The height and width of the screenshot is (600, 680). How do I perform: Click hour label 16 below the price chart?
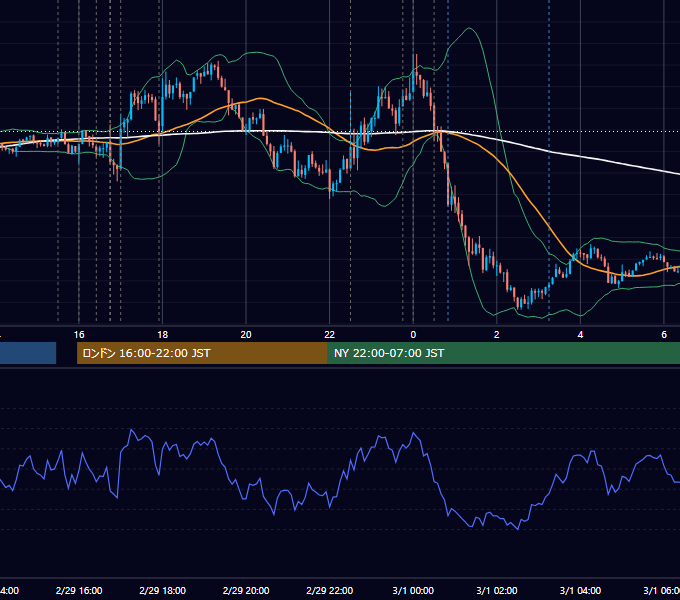coord(79,335)
